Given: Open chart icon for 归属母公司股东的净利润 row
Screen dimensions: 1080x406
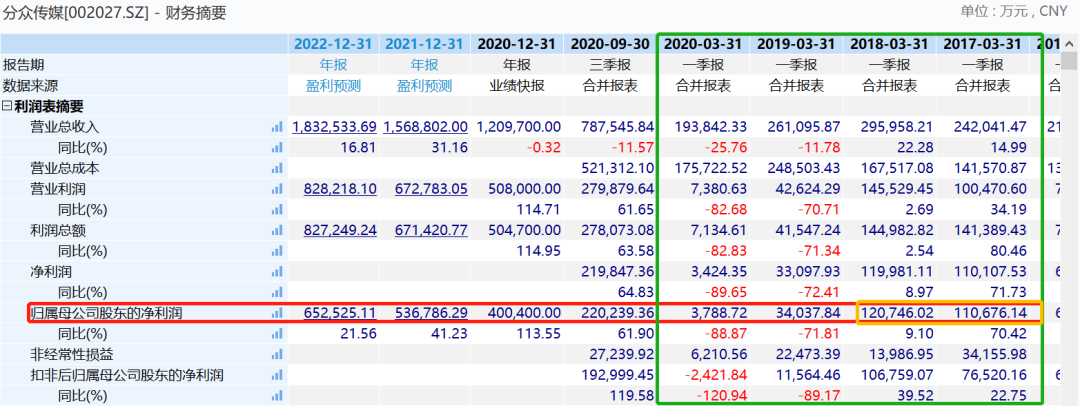Looking at the screenshot, I should 277,313.
